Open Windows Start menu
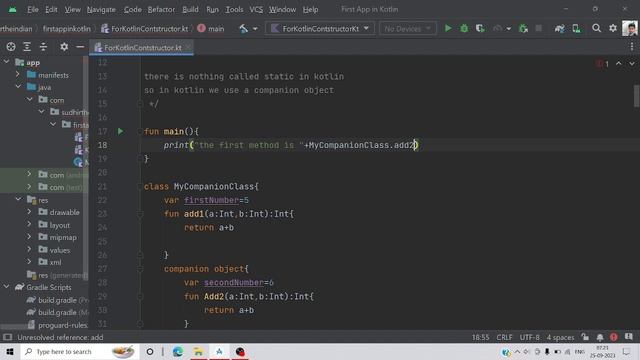The width and height of the screenshot is (640, 360). [10, 351]
